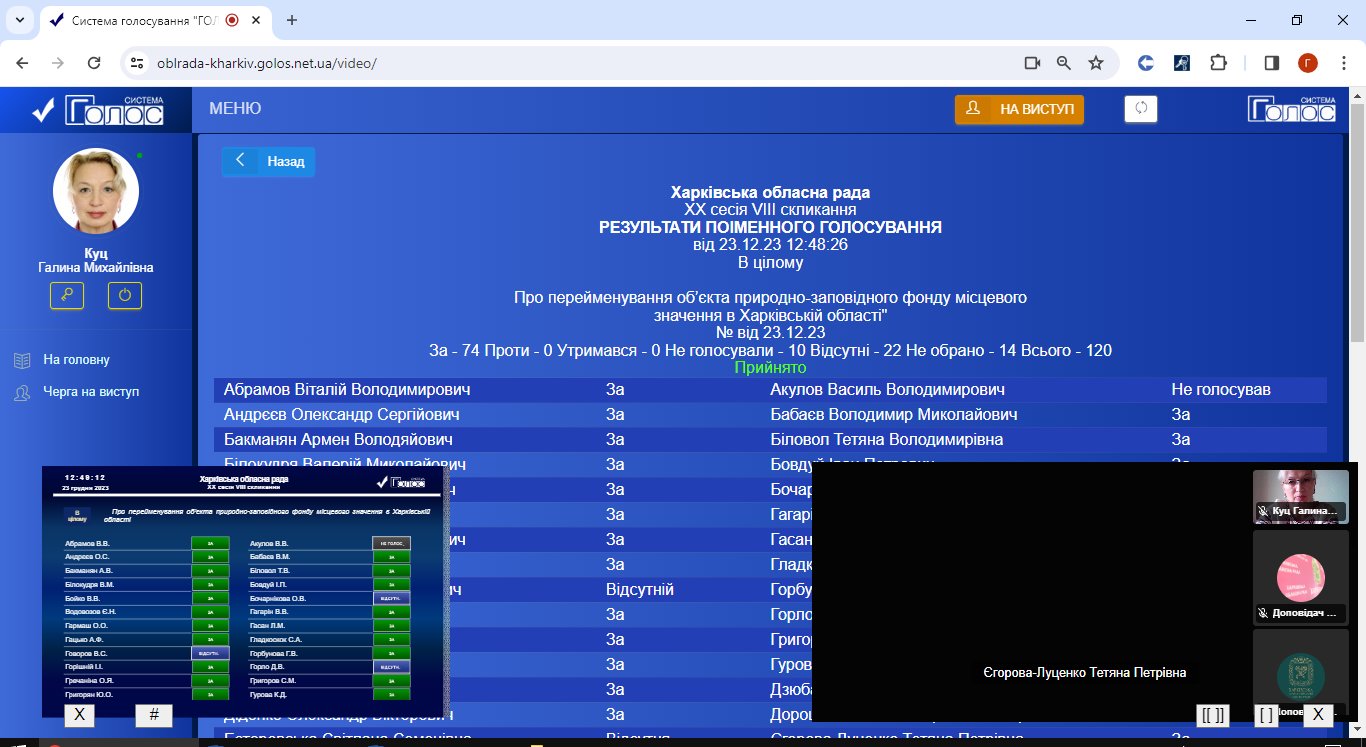Bookmark this page with the star icon

1096,63
